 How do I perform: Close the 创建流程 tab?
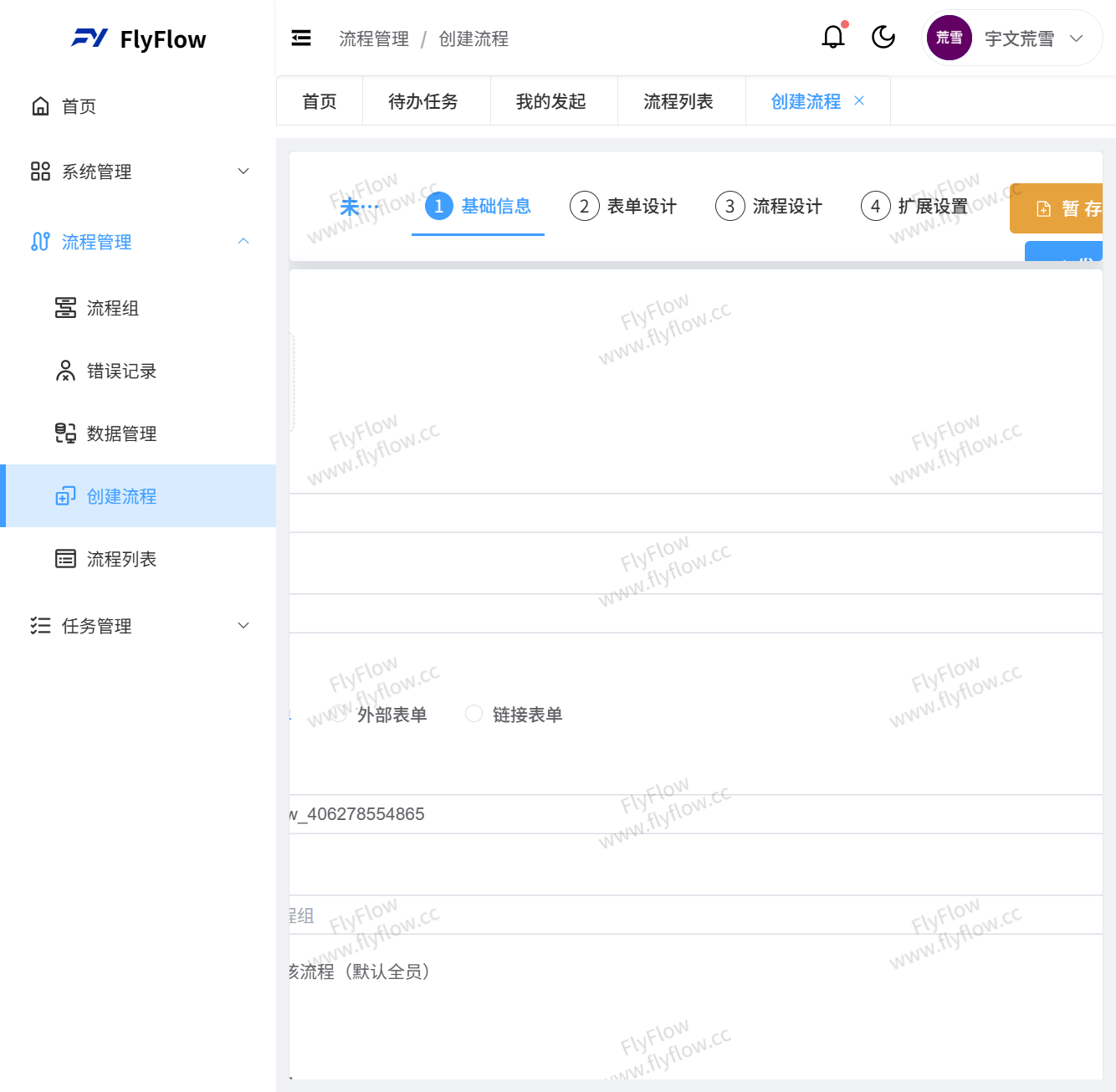(x=859, y=101)
